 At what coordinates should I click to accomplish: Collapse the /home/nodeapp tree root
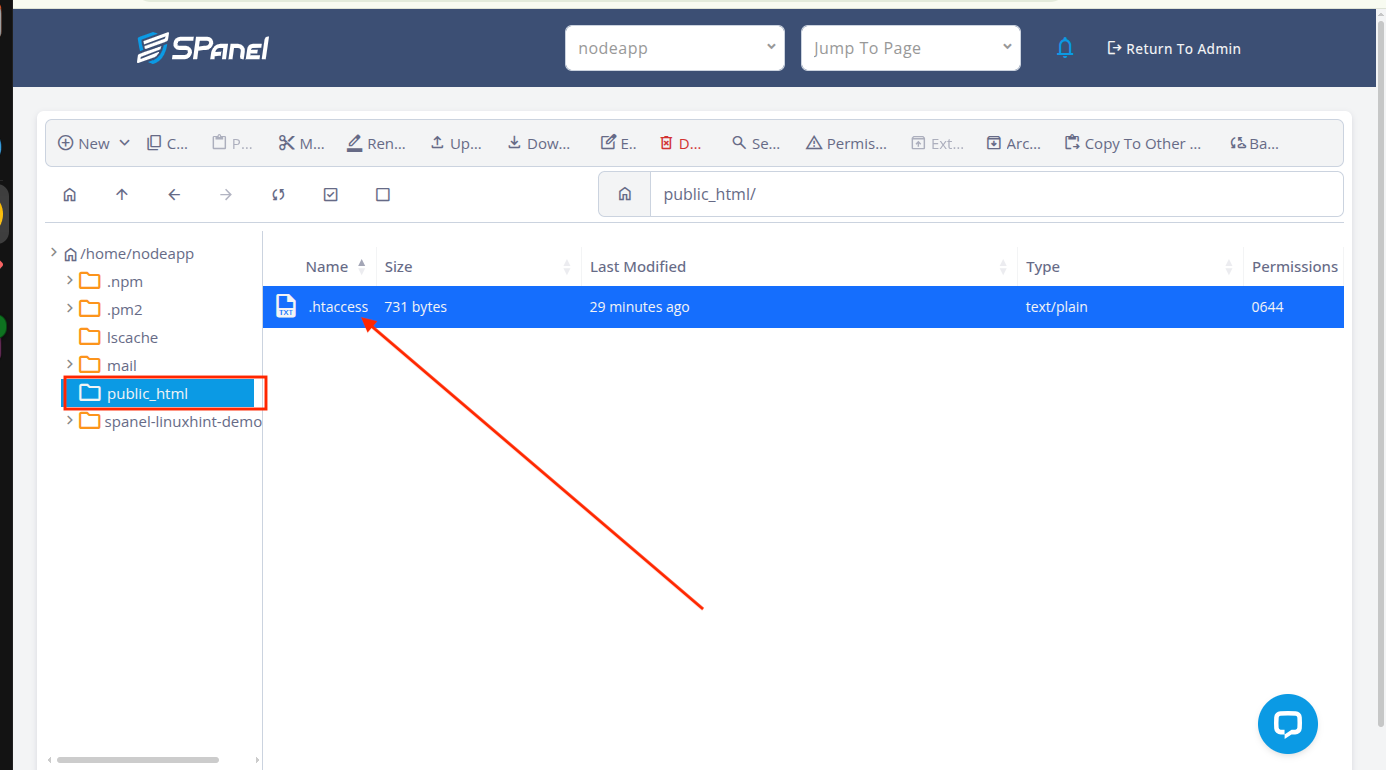(x=54, y=253)
